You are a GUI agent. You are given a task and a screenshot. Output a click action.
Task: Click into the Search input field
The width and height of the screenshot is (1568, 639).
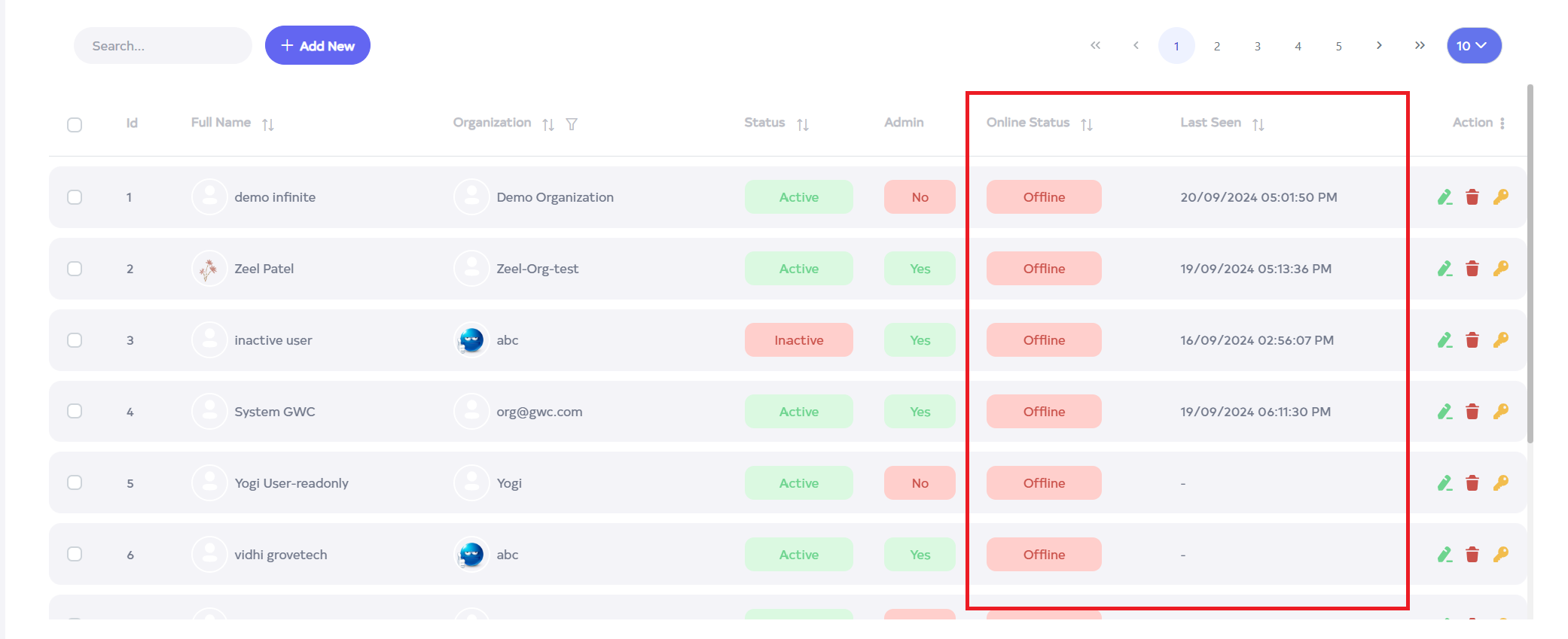point(163,46)
